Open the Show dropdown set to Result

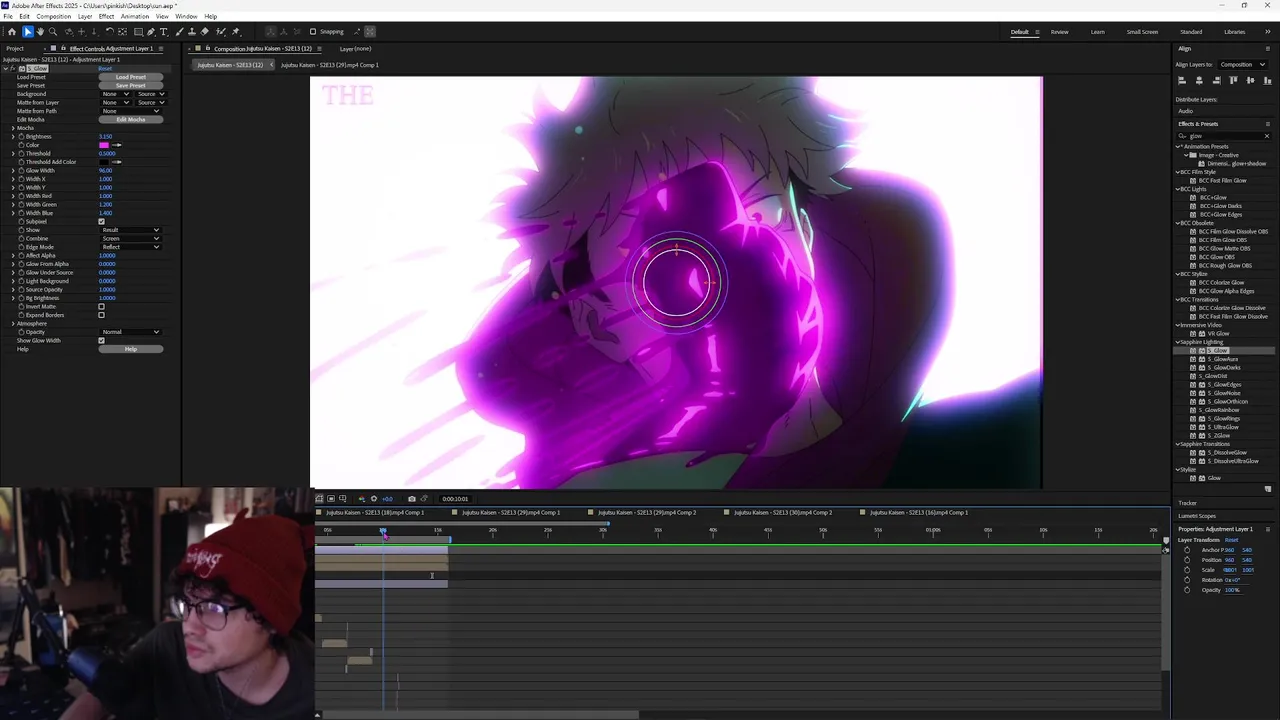(131, 230)
